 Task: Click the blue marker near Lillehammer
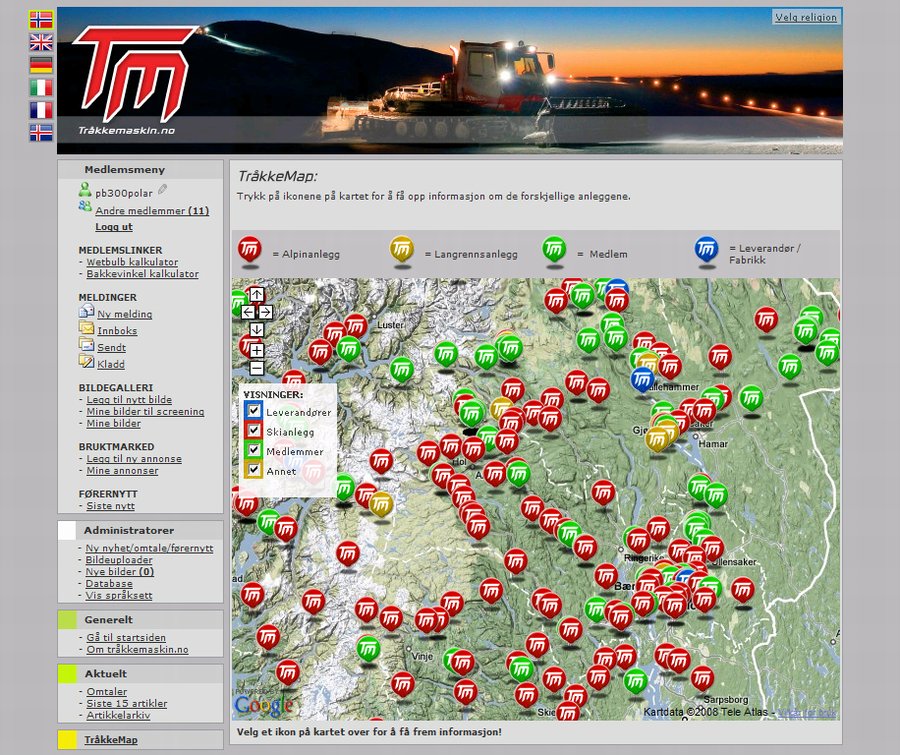pos(642,379)
